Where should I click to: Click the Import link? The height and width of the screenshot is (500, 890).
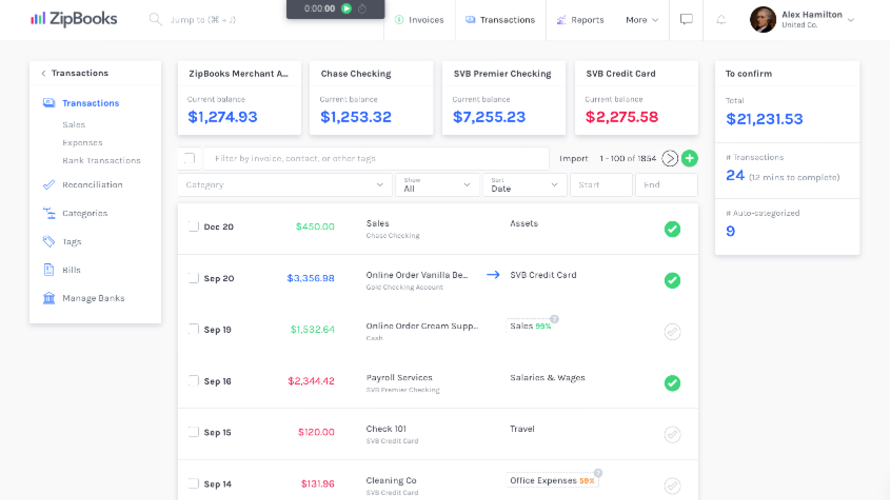pyautogui.click(x=574, y=159)
